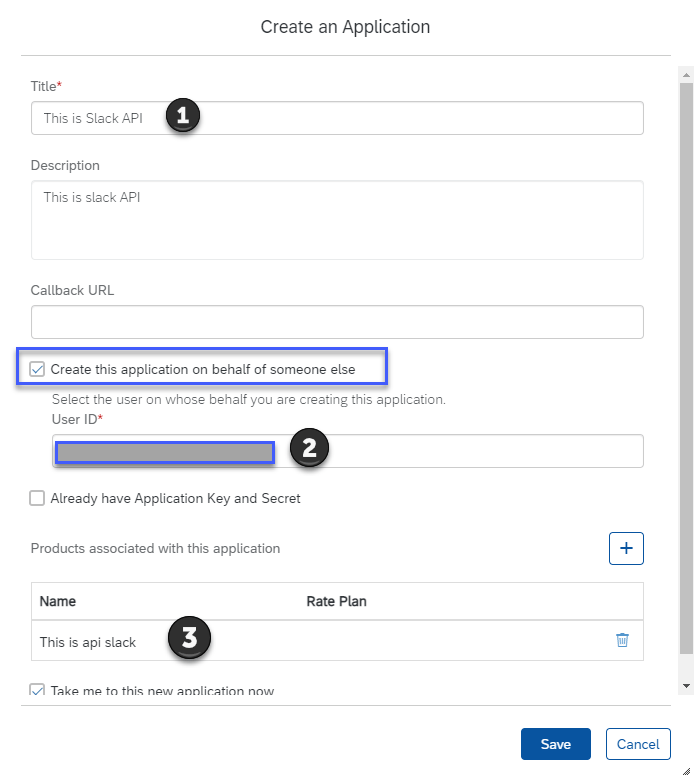The width and height of the screenshot is (694, 775).
Task: Click Cancel to dismiss the dialog
Action: pos(637,744)
